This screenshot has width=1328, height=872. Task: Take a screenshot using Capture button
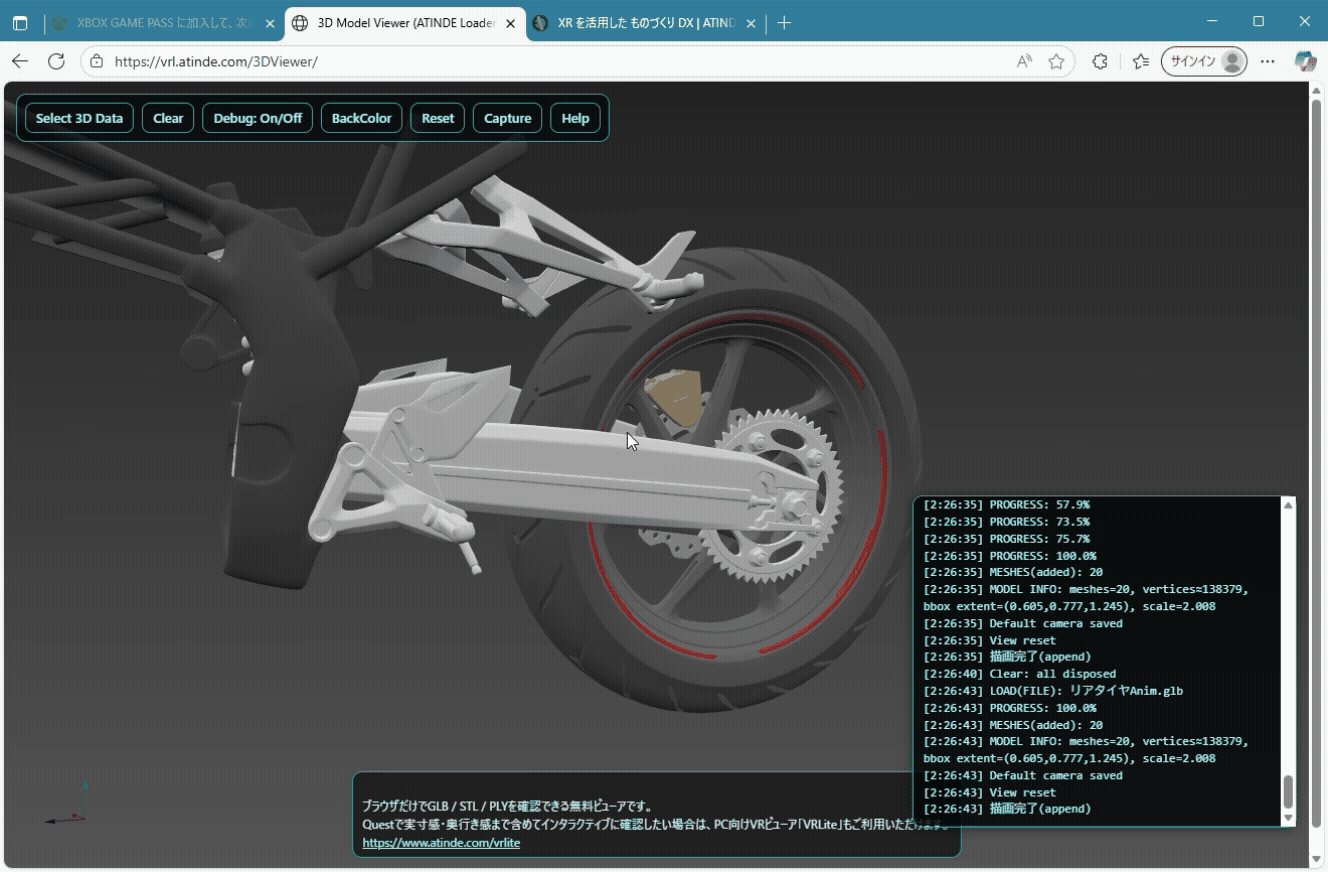[507, 118]
